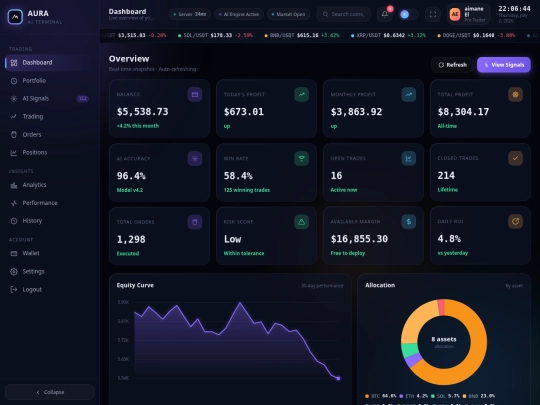The width and height of the screenshot is (540, 405).
Task: Click the Risk Score warning triangle icon
Action: pos(302,222)
